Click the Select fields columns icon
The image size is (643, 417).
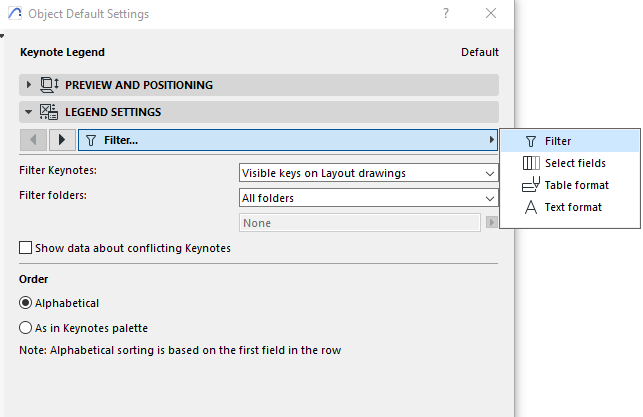(530, 163)
